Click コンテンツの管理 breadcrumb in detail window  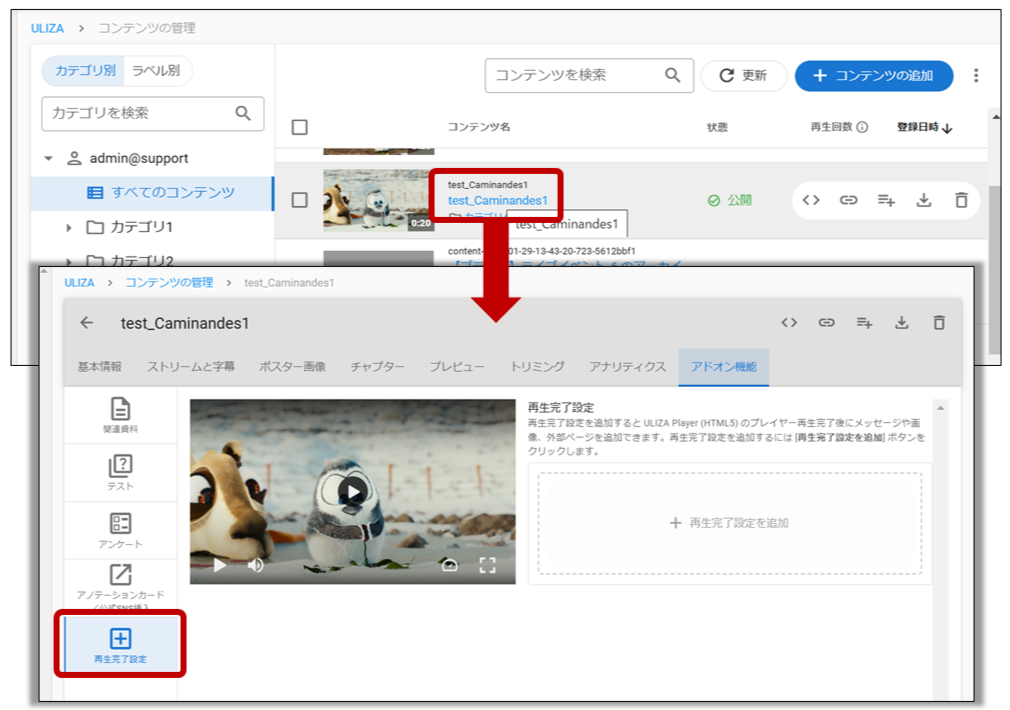tap(169, 283)
